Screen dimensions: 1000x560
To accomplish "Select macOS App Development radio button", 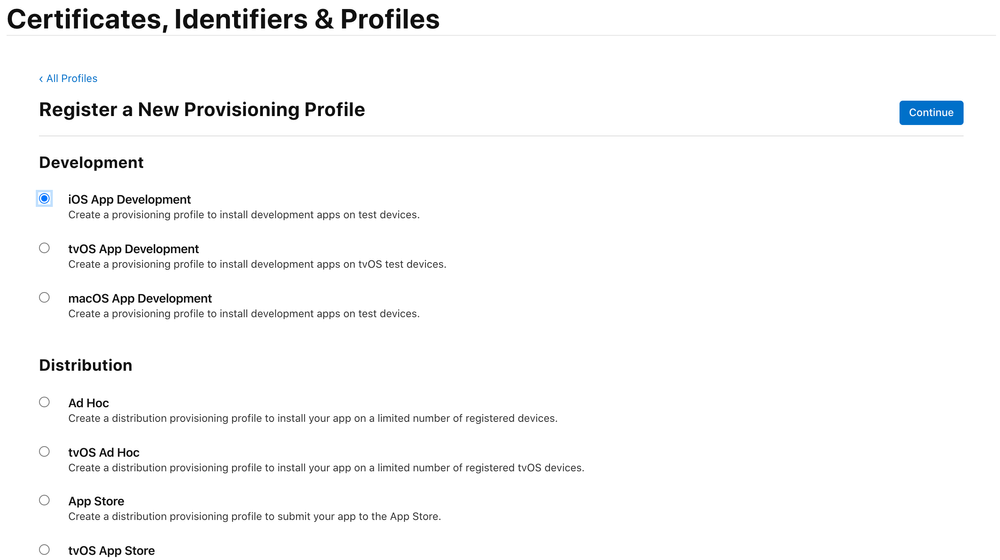I will click(44, 297).
